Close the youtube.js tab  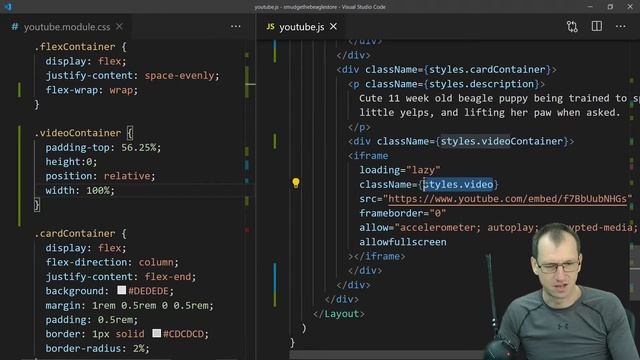point(333,27)
